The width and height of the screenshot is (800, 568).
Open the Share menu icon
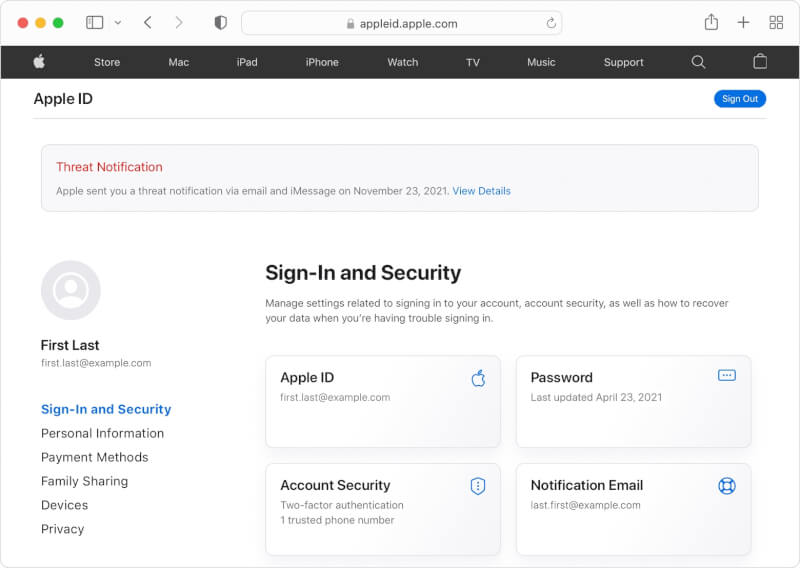pyautogui.click(x=711, y=22)
